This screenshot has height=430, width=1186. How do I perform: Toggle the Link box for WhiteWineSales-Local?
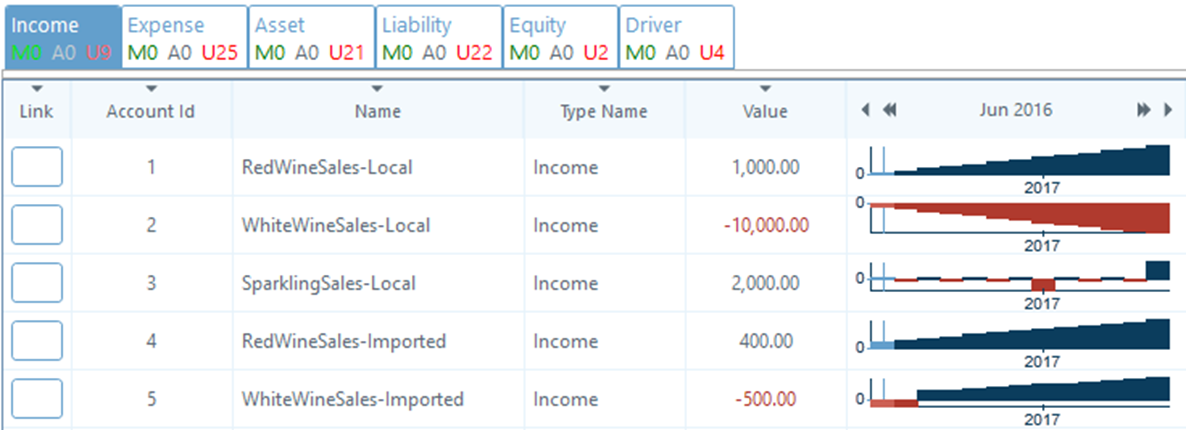click(x=37, y=225)
